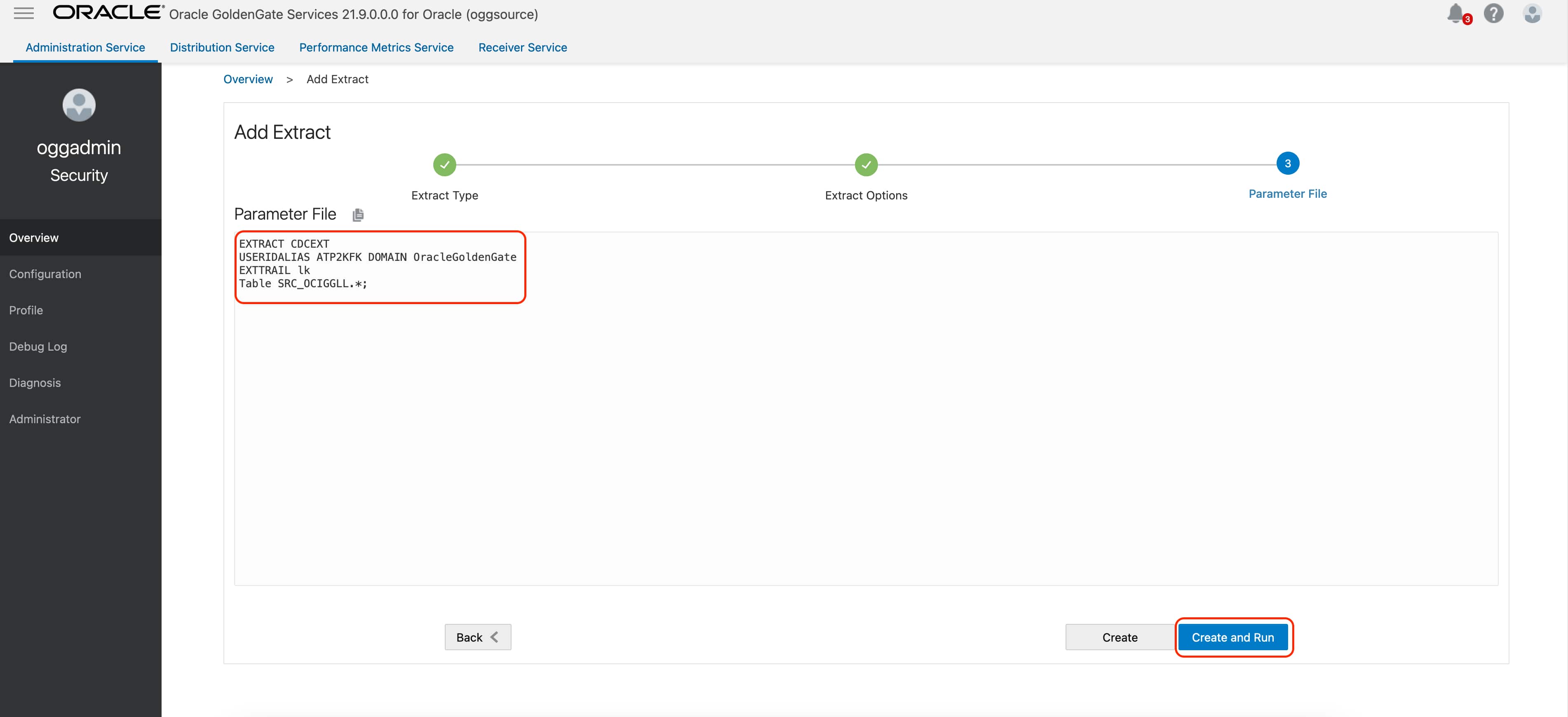Click the Extract Options completed step checkmark
The image size is (1568, 717).
[x=866, y=164]
